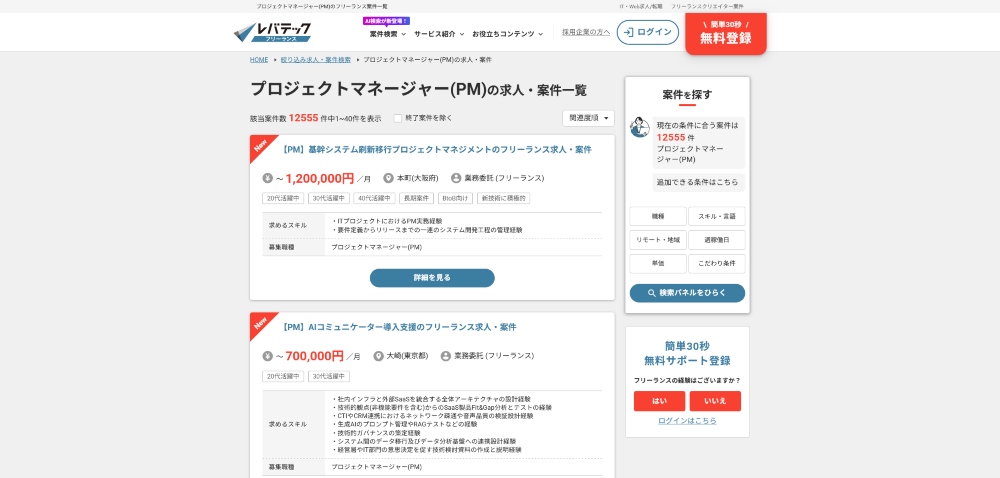The image size is (1000, 478).
Task: Click the location pin icon beside 本町(大阪府)
Action: [388, 178]
